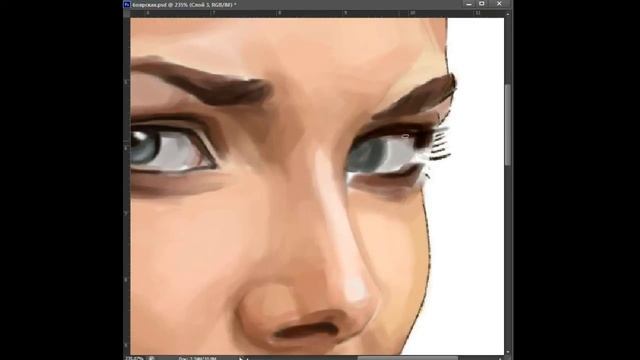Click the horizontal ruler above the canvas
This screenshot has width=640, height=360.
(x=318, y=13)
